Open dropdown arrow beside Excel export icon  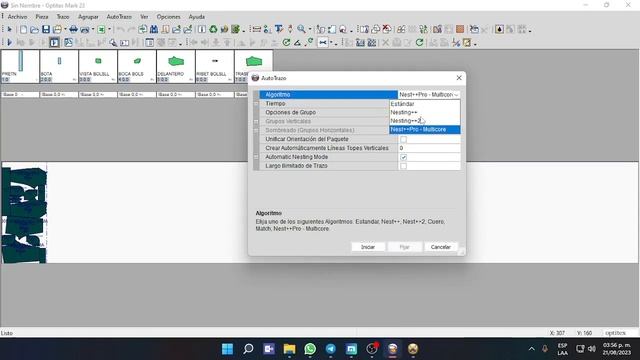(x=109, y=29)
